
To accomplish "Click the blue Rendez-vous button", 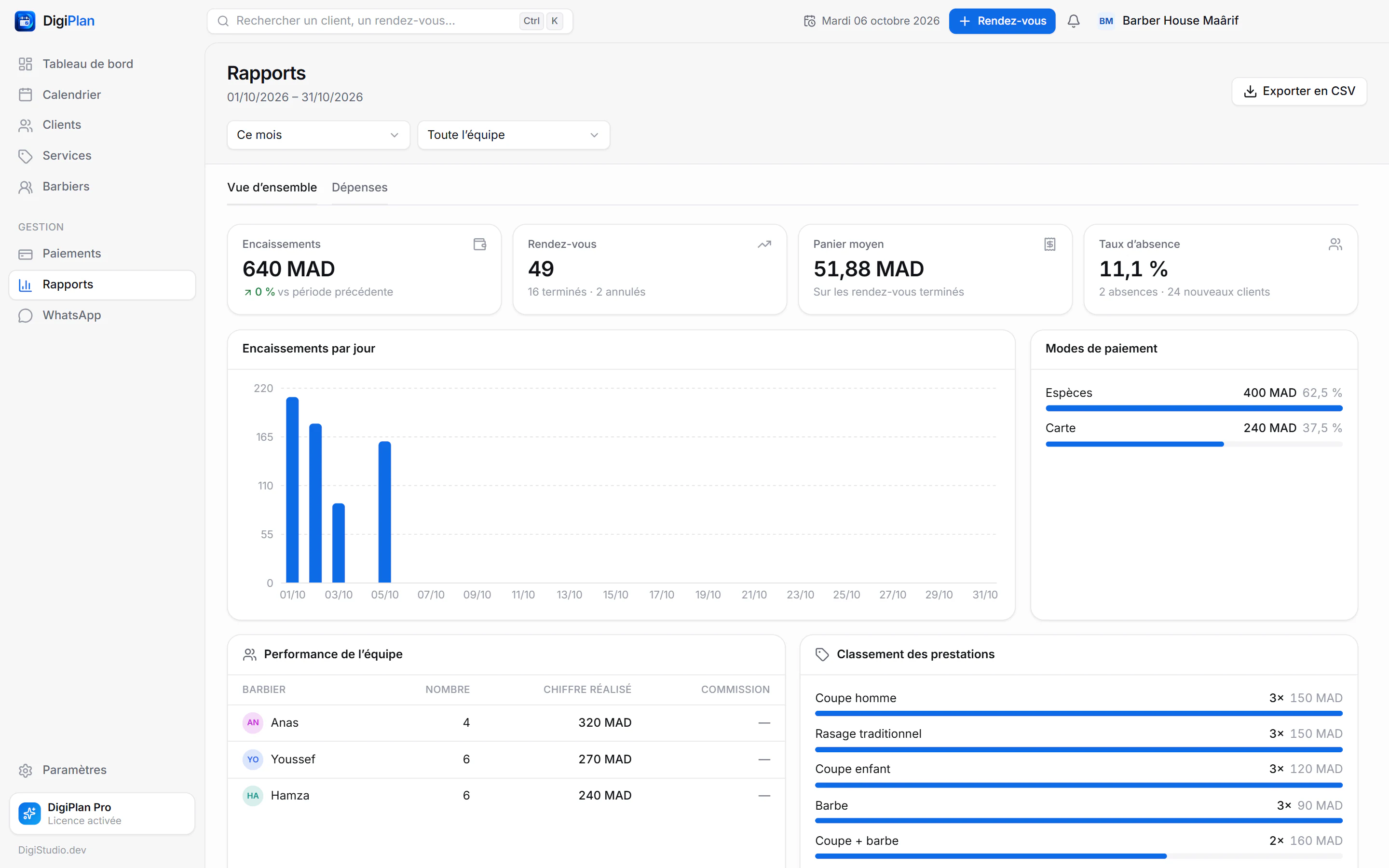I will (1002, 21).
